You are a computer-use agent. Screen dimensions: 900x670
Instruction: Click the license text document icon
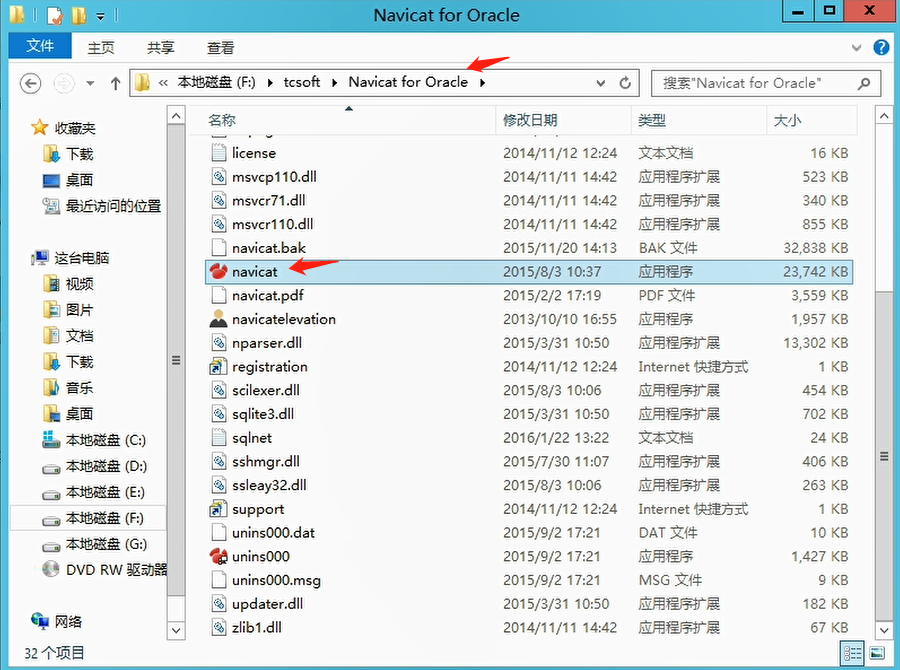coord(219,153)
